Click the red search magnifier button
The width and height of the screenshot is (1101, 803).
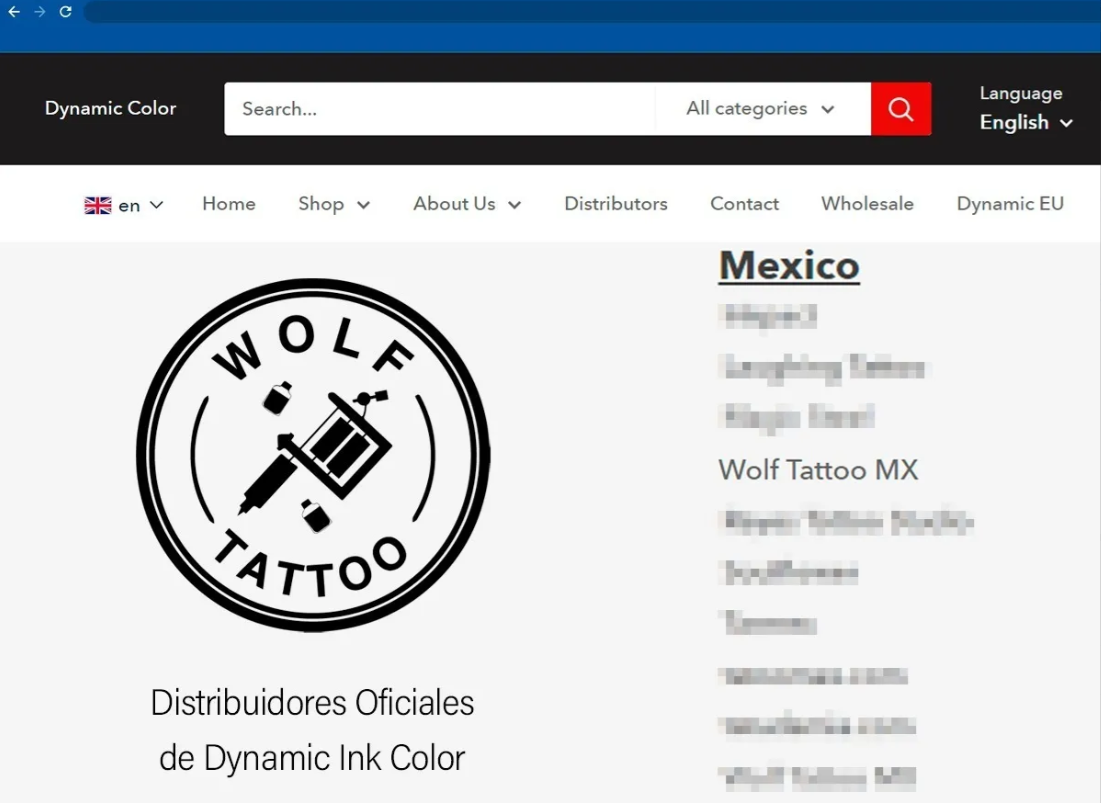[x=900, y=109]
